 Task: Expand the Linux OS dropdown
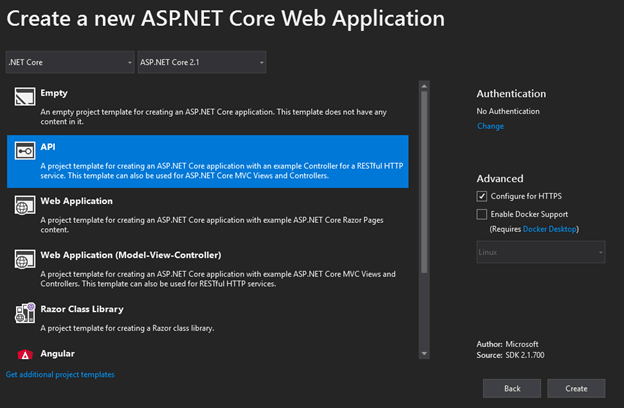click(540, 252)
